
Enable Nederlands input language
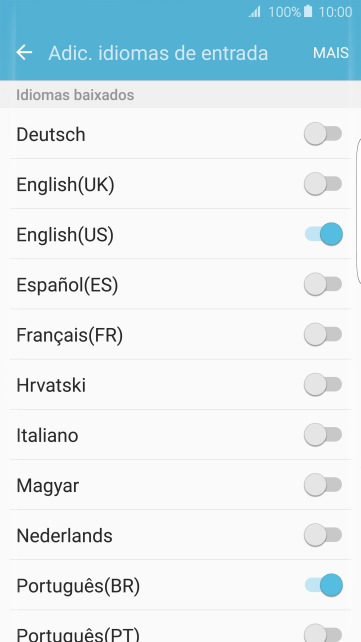pos(323,535)
